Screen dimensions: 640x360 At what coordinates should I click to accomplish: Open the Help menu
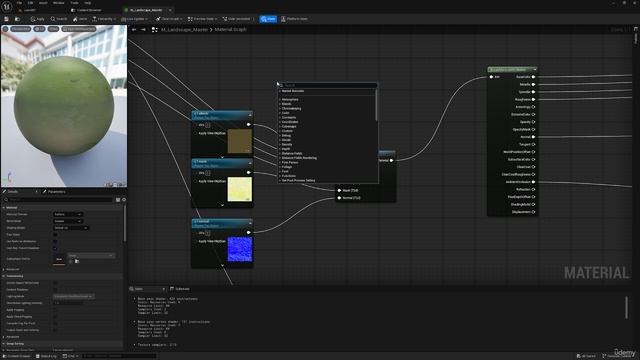click(x=87, y=3)
